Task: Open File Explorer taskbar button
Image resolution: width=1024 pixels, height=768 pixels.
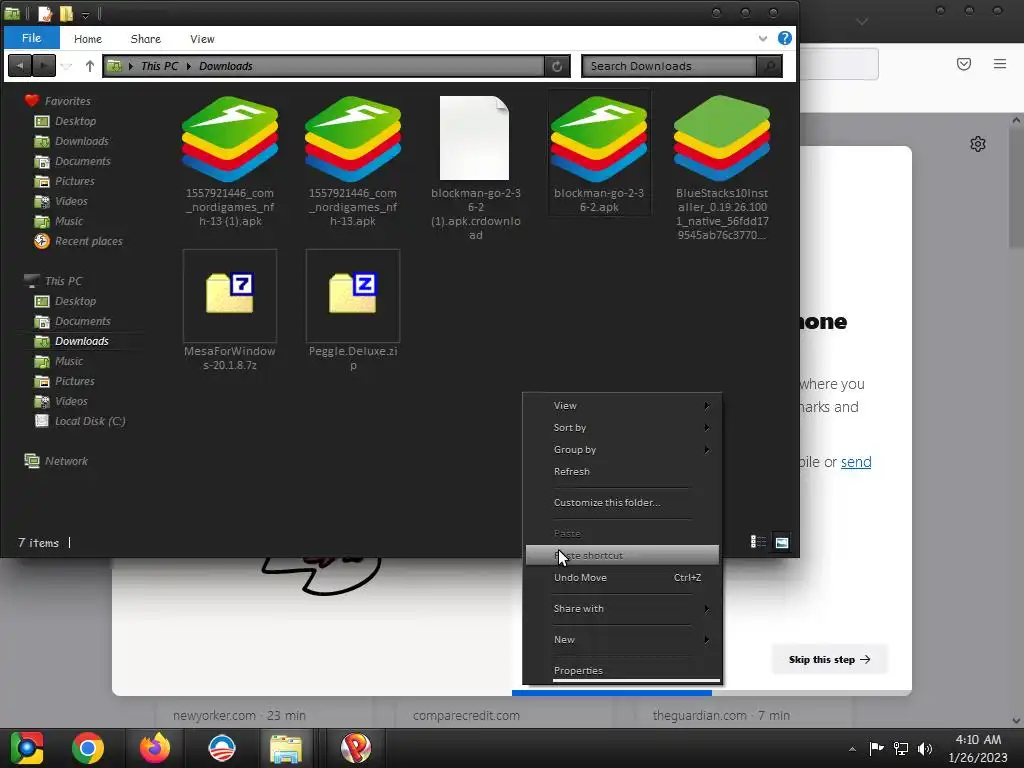Action: 286,748
